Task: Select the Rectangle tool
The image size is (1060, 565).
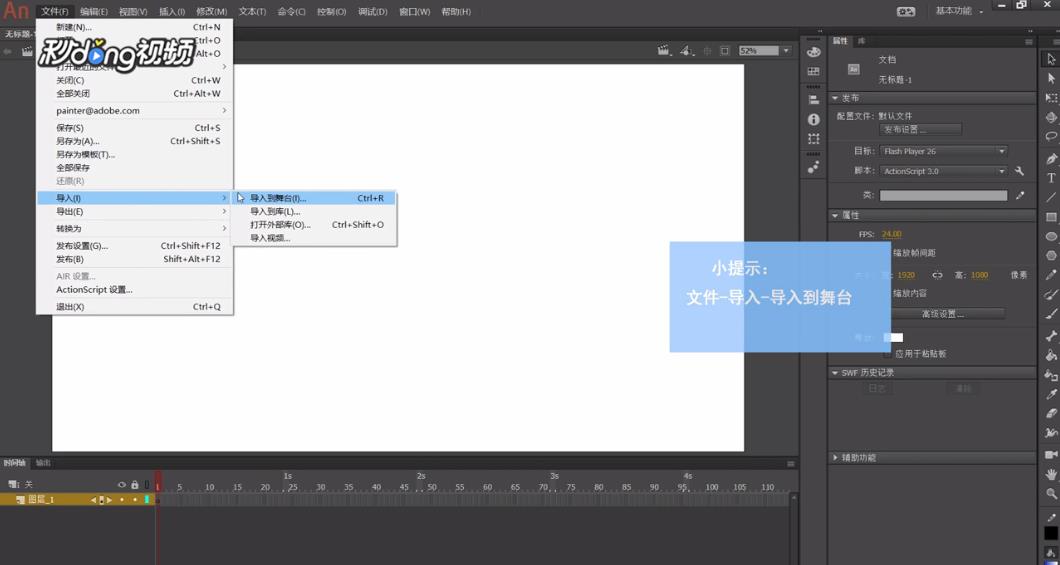Action: [1051, 217]
